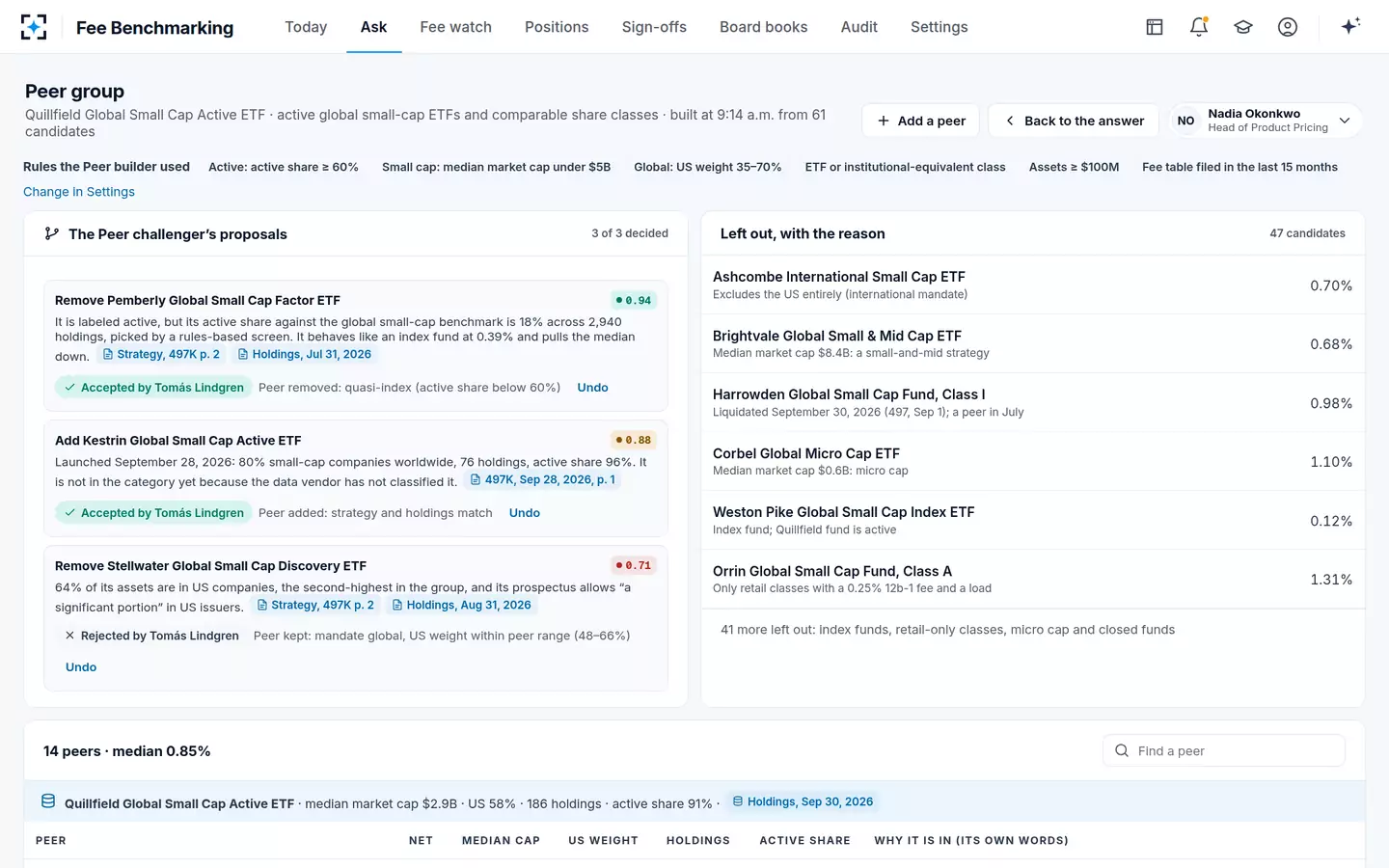Screen dimensions: 1389x868
Task: Follow the Change in Settings link
Action: pyautogui.click(x=79, y=192)
